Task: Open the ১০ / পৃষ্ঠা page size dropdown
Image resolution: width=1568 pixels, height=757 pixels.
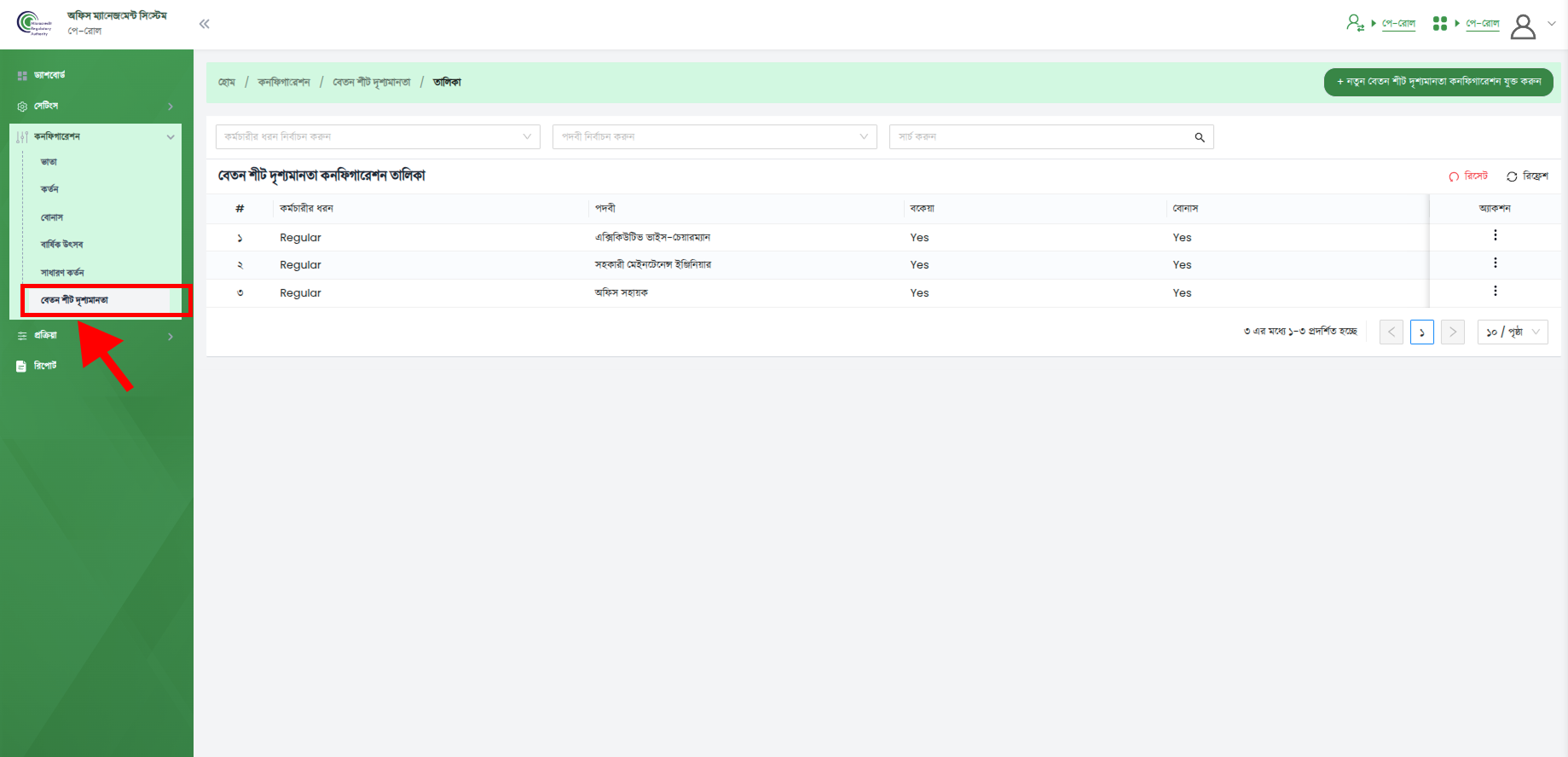Action: (x=1513, y=332)
